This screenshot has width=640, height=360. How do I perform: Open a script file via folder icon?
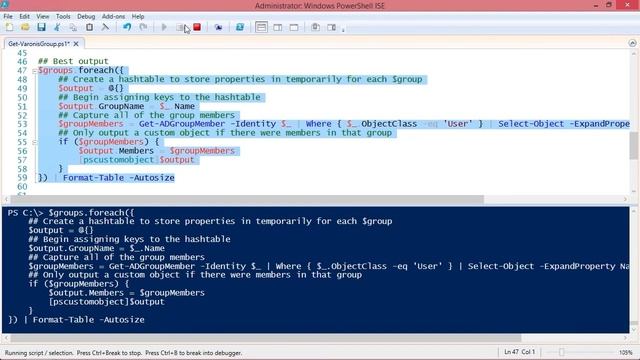click(25, 27)
